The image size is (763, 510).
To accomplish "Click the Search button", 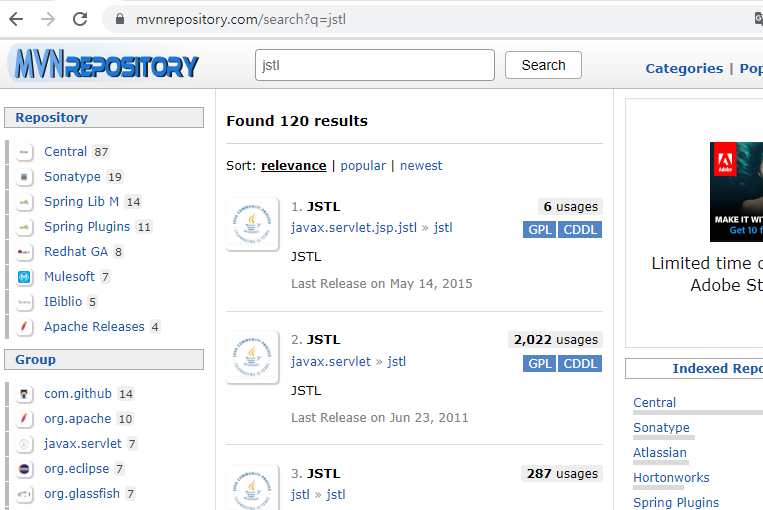I will point(543,65).
